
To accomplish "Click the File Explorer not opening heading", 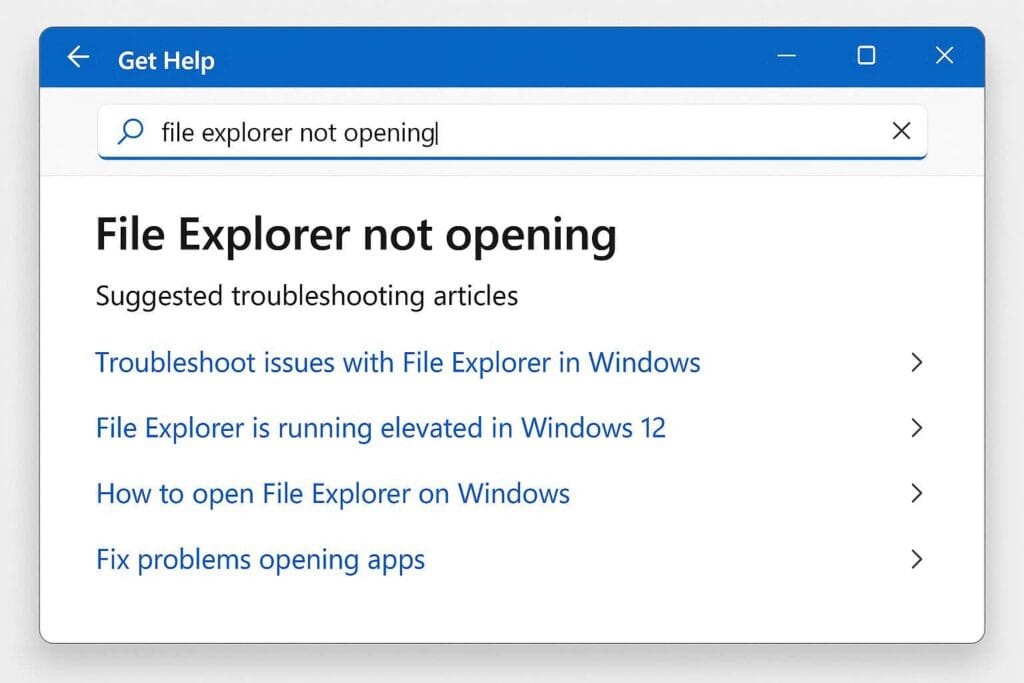I will click(x=355, y=235).
